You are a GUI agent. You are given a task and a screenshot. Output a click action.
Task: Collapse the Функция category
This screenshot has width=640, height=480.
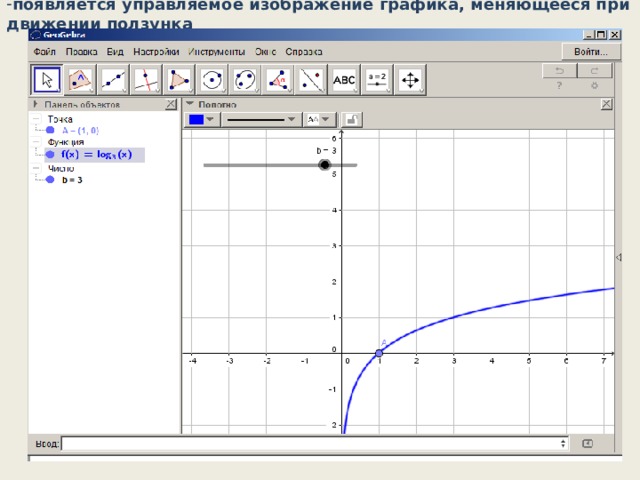pos(36,142)
